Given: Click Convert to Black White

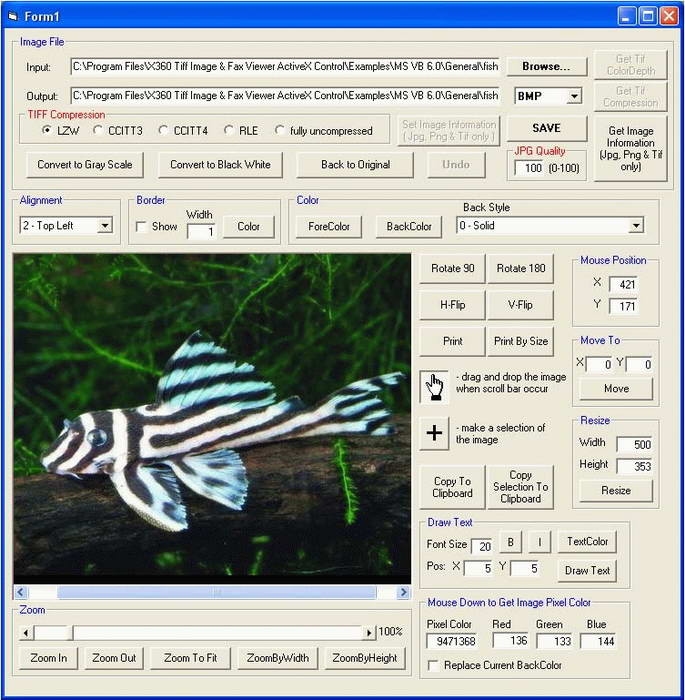Looking at the screenshot, I should pos(221,165).
